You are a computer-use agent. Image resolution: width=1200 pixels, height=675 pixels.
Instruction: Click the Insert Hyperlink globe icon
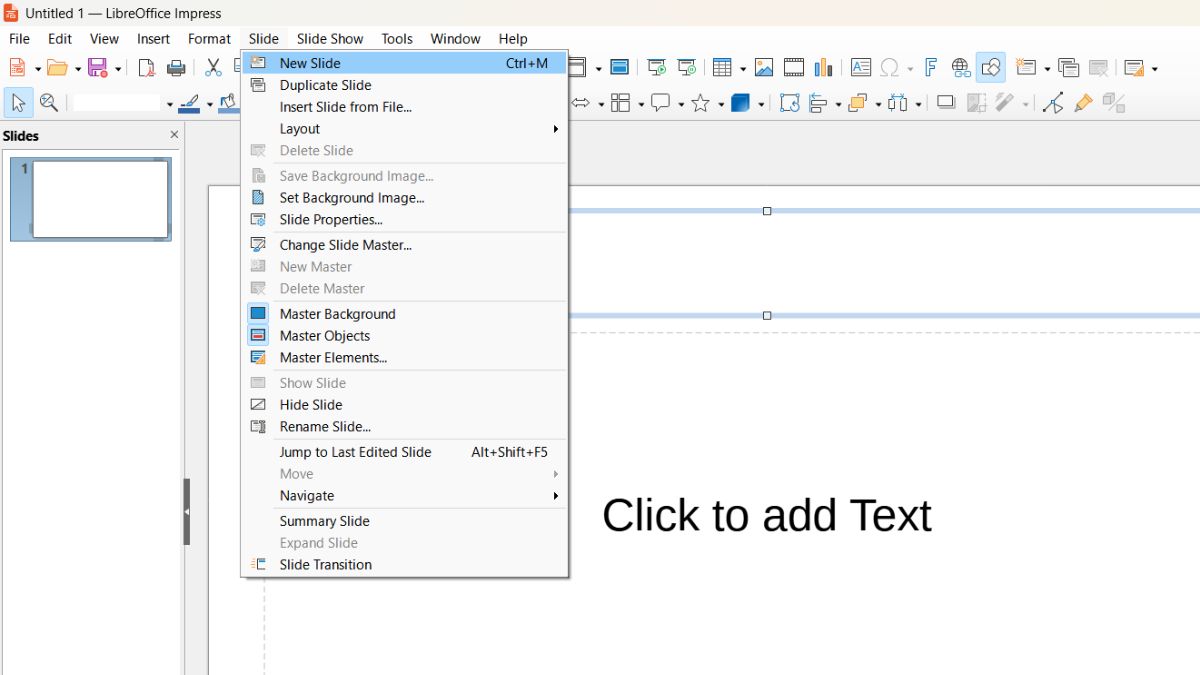(961, 68)
